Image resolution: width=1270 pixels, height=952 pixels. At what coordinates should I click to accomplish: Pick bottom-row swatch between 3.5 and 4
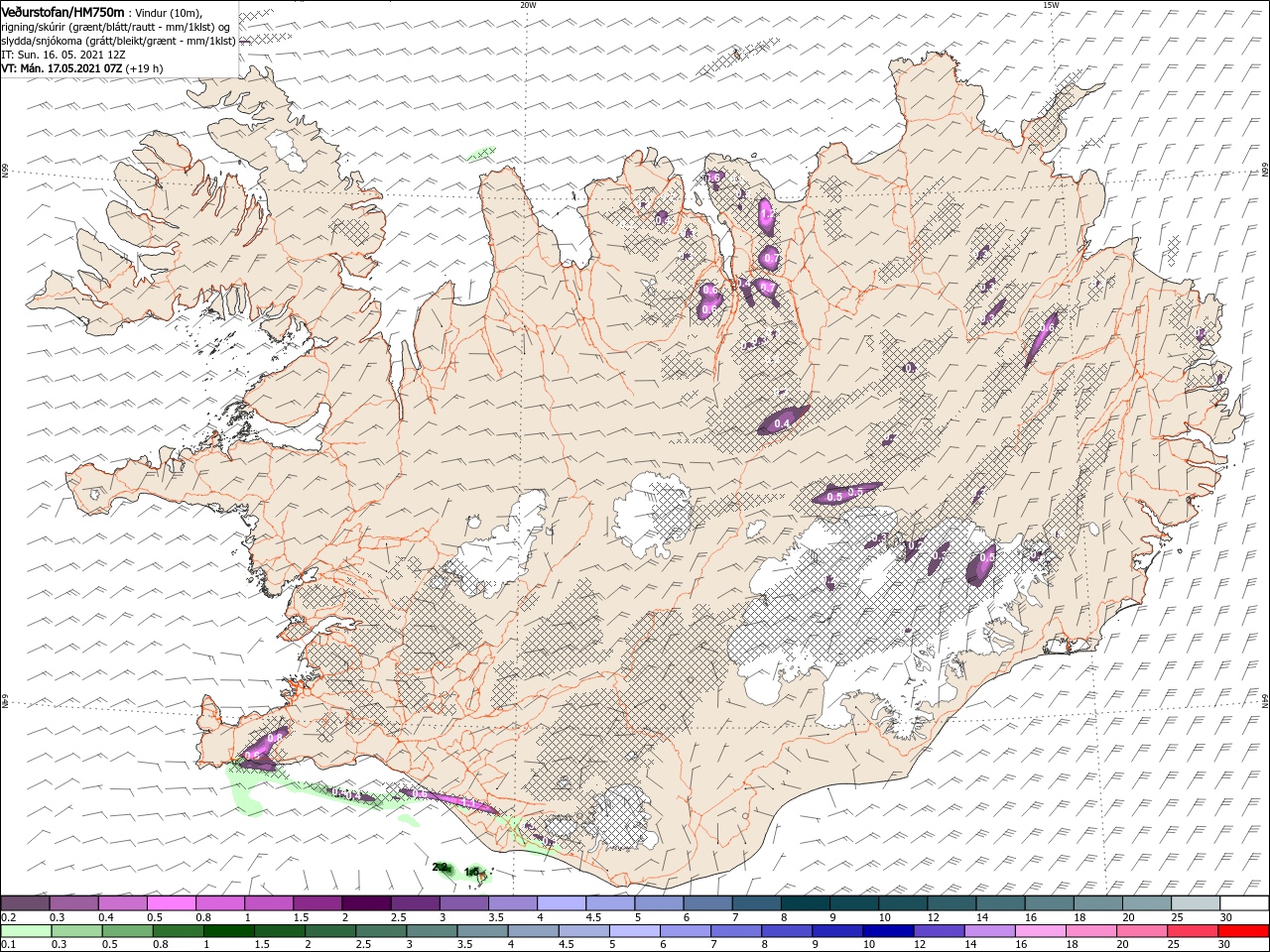pos(483,931)
